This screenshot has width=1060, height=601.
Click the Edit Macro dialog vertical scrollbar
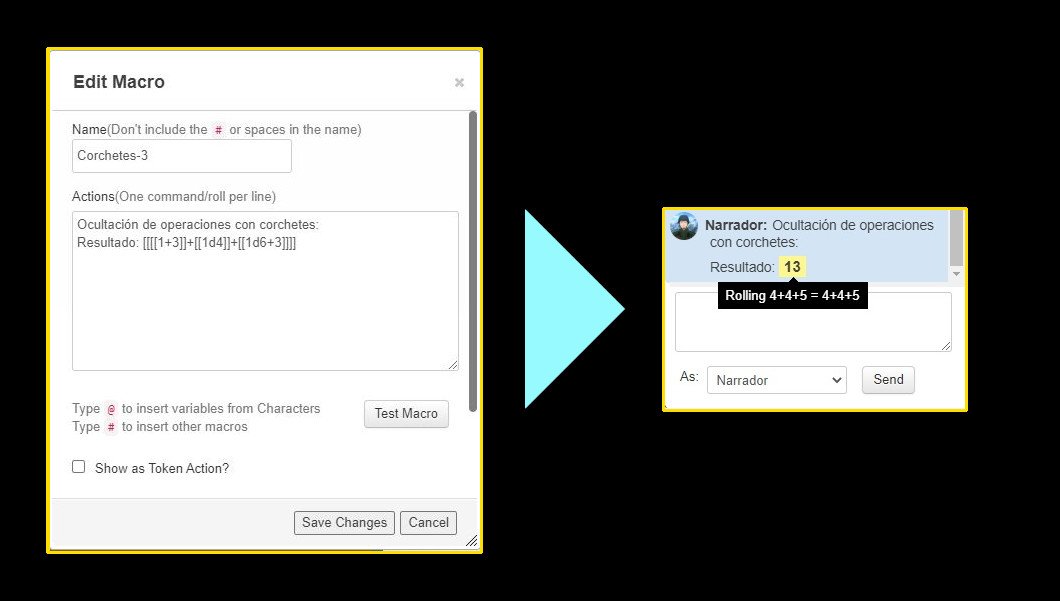pos(473,262)
